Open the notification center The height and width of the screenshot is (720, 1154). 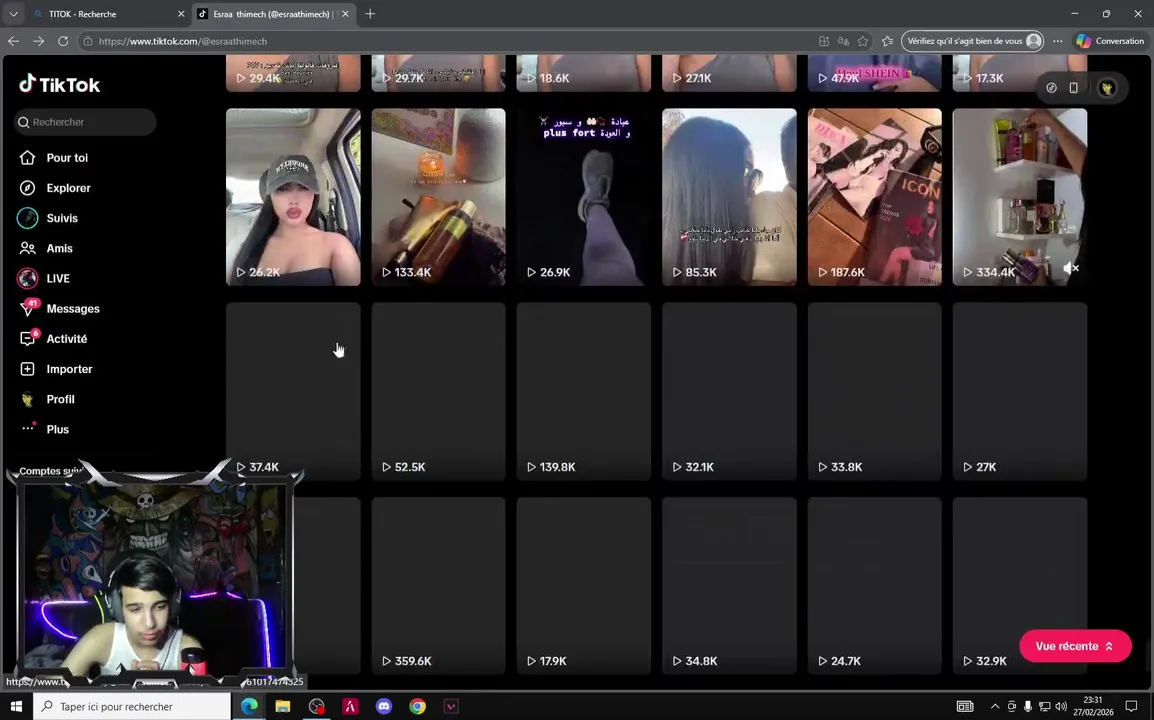pyautogui.click(x=1131, y=707)
